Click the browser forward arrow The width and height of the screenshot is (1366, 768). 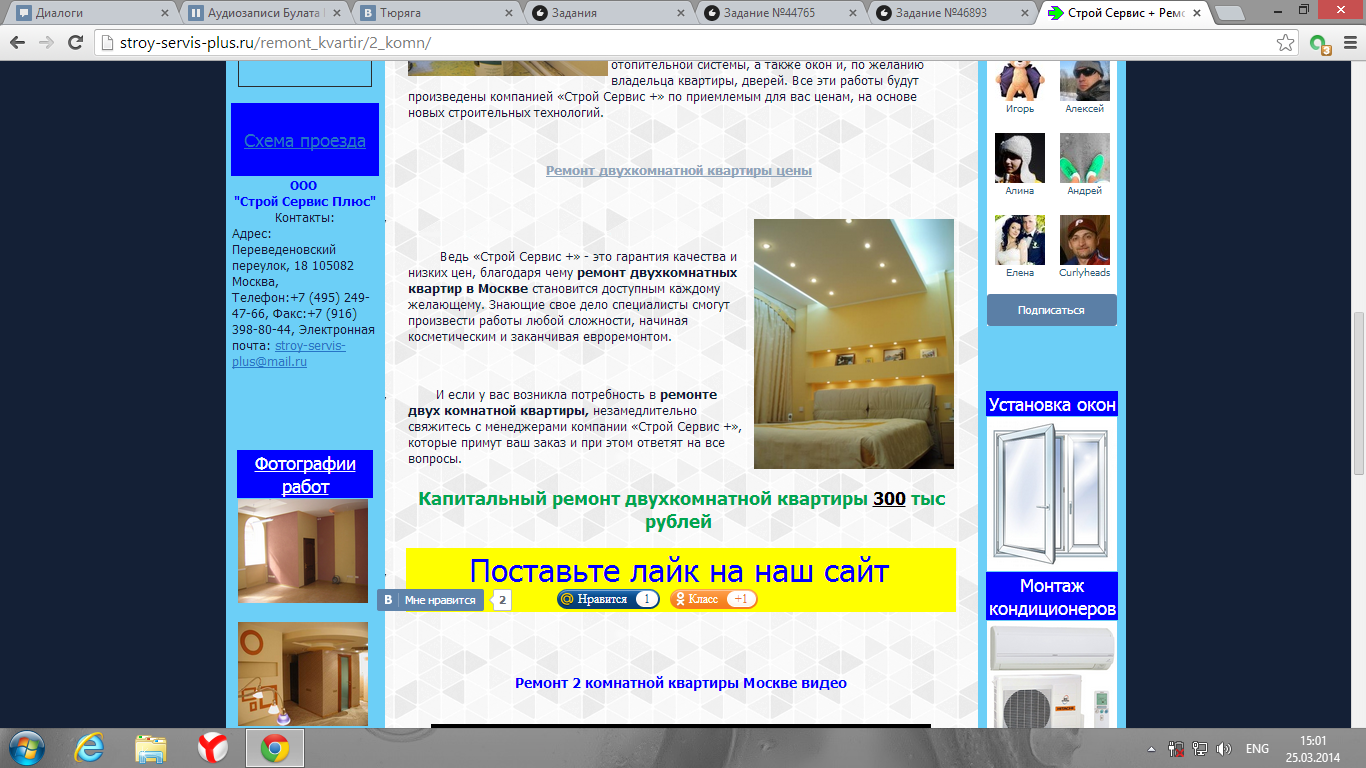pyautogui.click(x=46, y=43)
